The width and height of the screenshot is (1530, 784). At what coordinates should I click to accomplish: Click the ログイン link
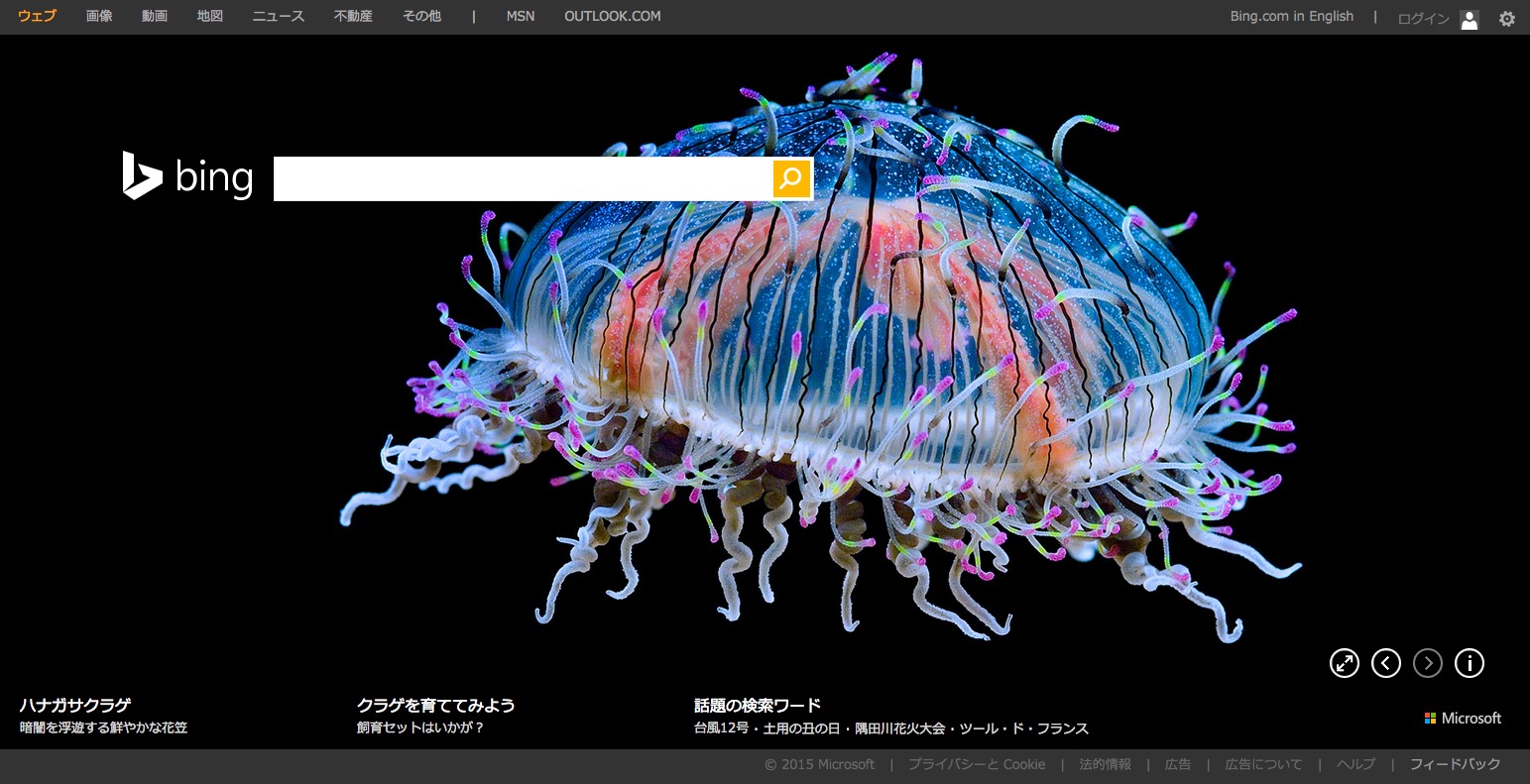click(x=1423, y=19)
